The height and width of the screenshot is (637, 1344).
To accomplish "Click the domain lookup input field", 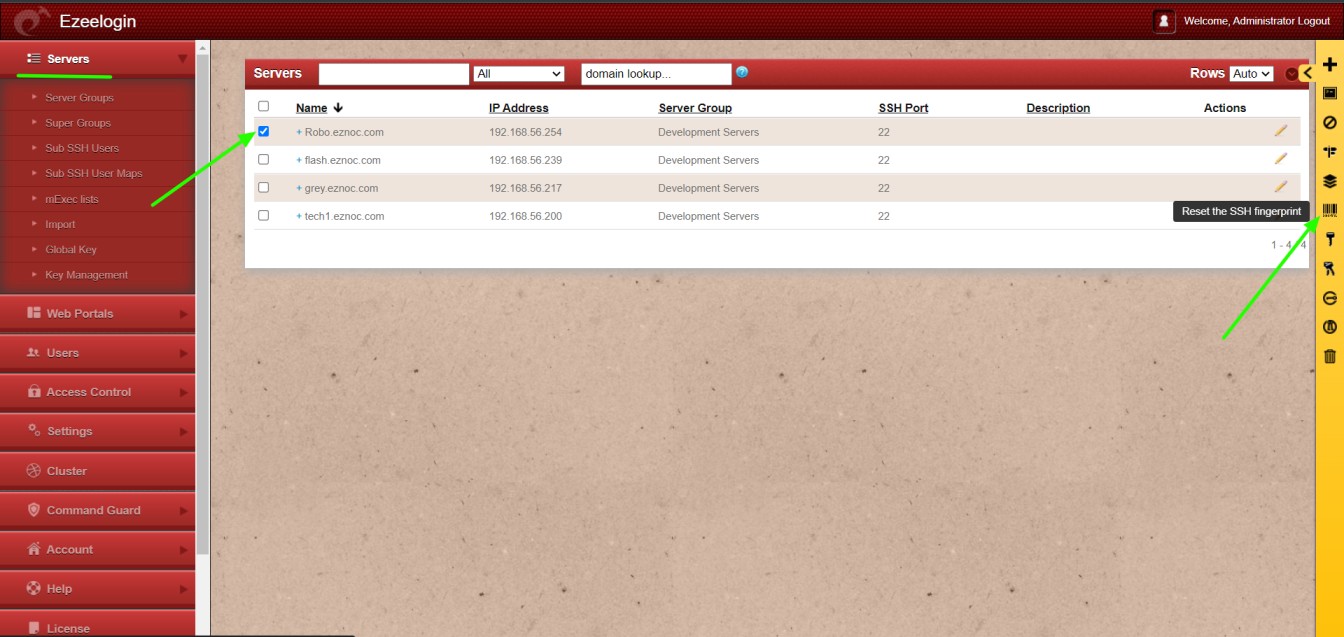I will tap(656, 74).
